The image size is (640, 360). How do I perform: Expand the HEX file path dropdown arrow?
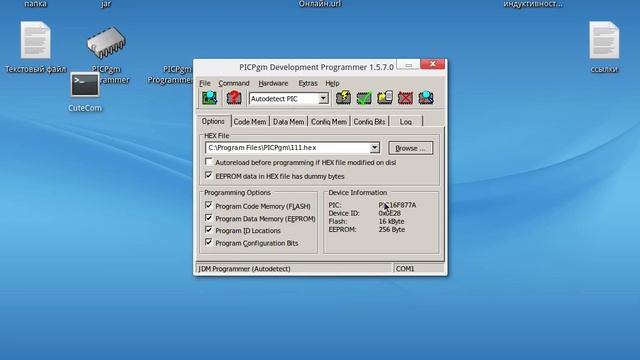tap(374, 148)
